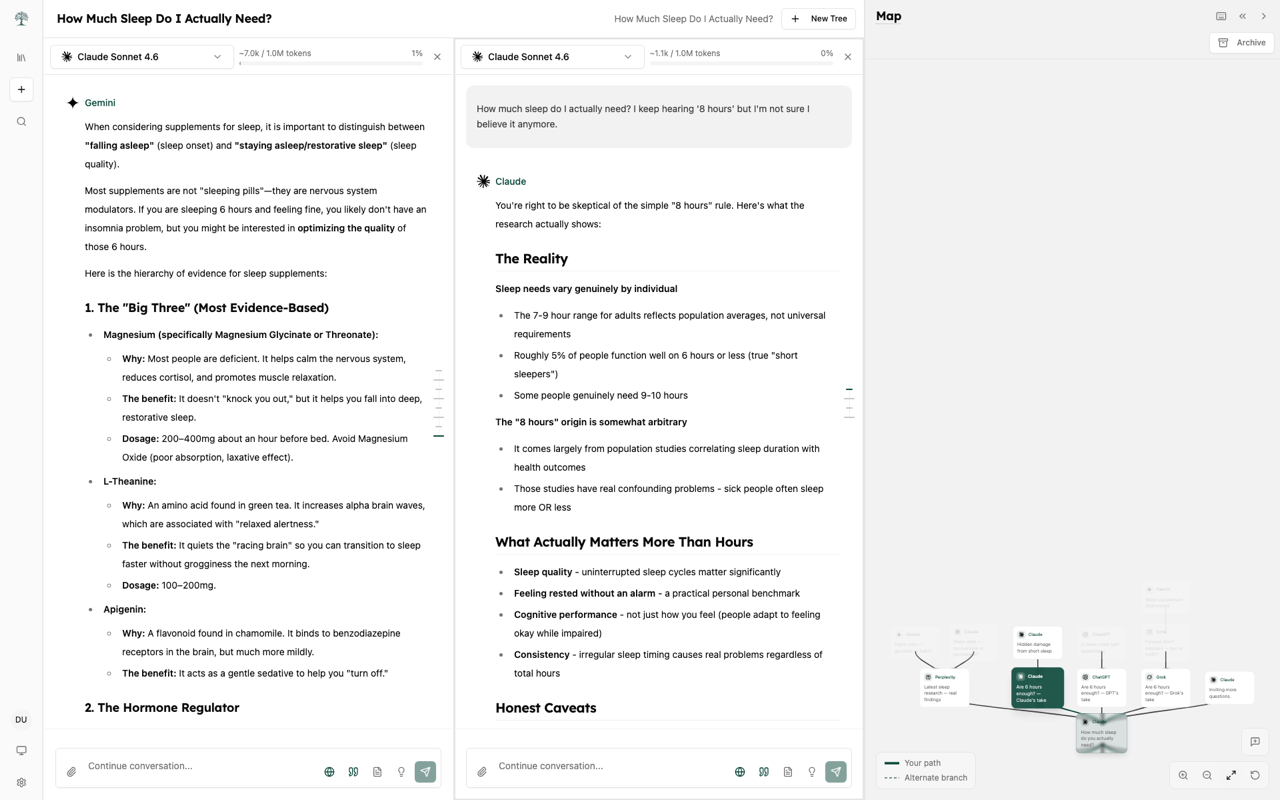Select the Claude 'Hidden damage from short sleep' node

click(x=1037, y=643)
